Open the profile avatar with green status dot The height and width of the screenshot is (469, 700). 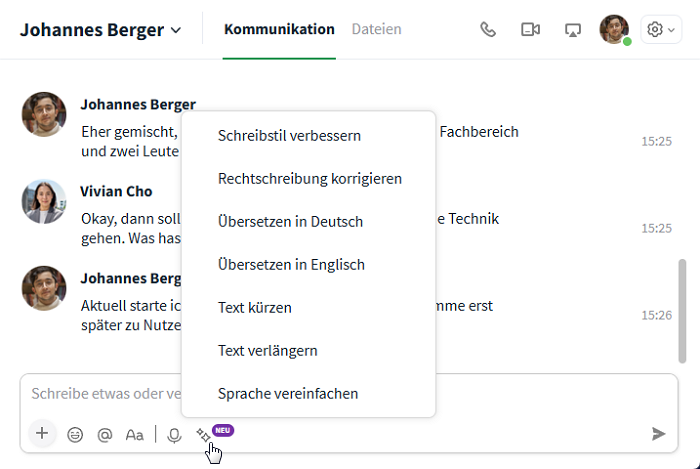click(x=615, y=29)
